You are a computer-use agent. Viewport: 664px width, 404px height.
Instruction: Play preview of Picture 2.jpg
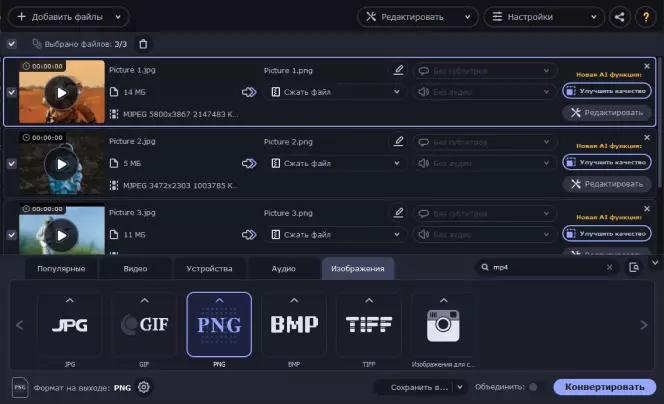coord(61,164)
